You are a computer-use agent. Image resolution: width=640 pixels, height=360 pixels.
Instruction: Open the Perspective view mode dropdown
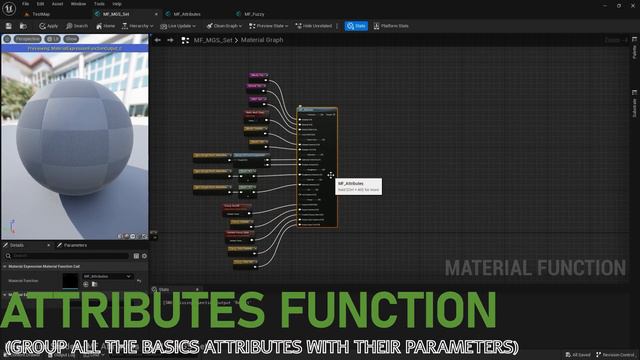click(28, 39)
